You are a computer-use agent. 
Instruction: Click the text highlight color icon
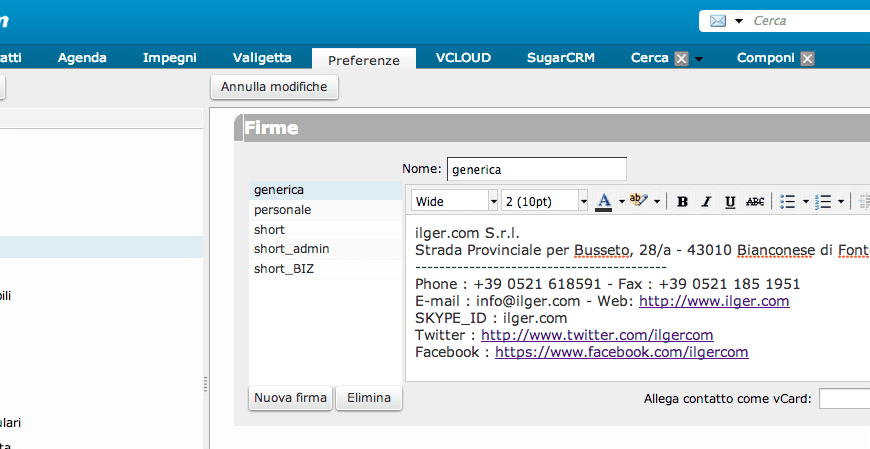(x=639, y=200)
